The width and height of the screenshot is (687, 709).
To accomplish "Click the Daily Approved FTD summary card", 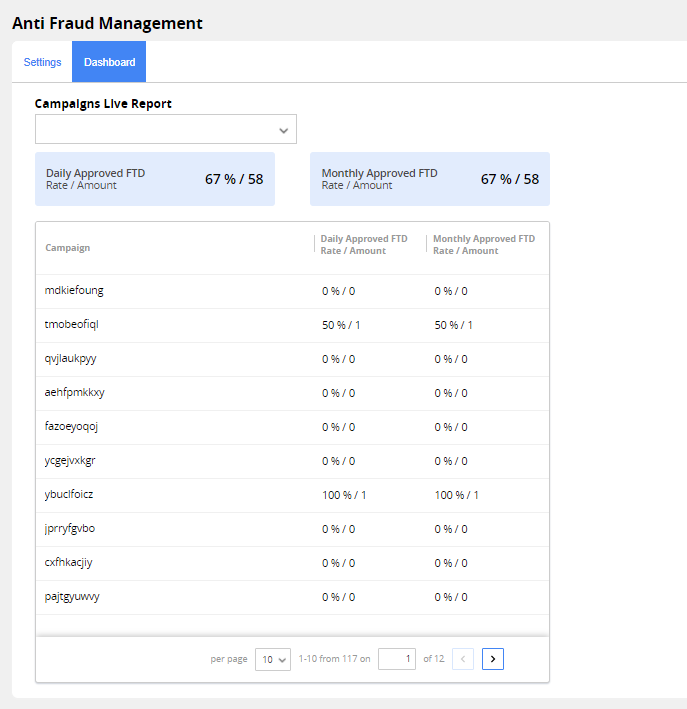I will 155,179.
